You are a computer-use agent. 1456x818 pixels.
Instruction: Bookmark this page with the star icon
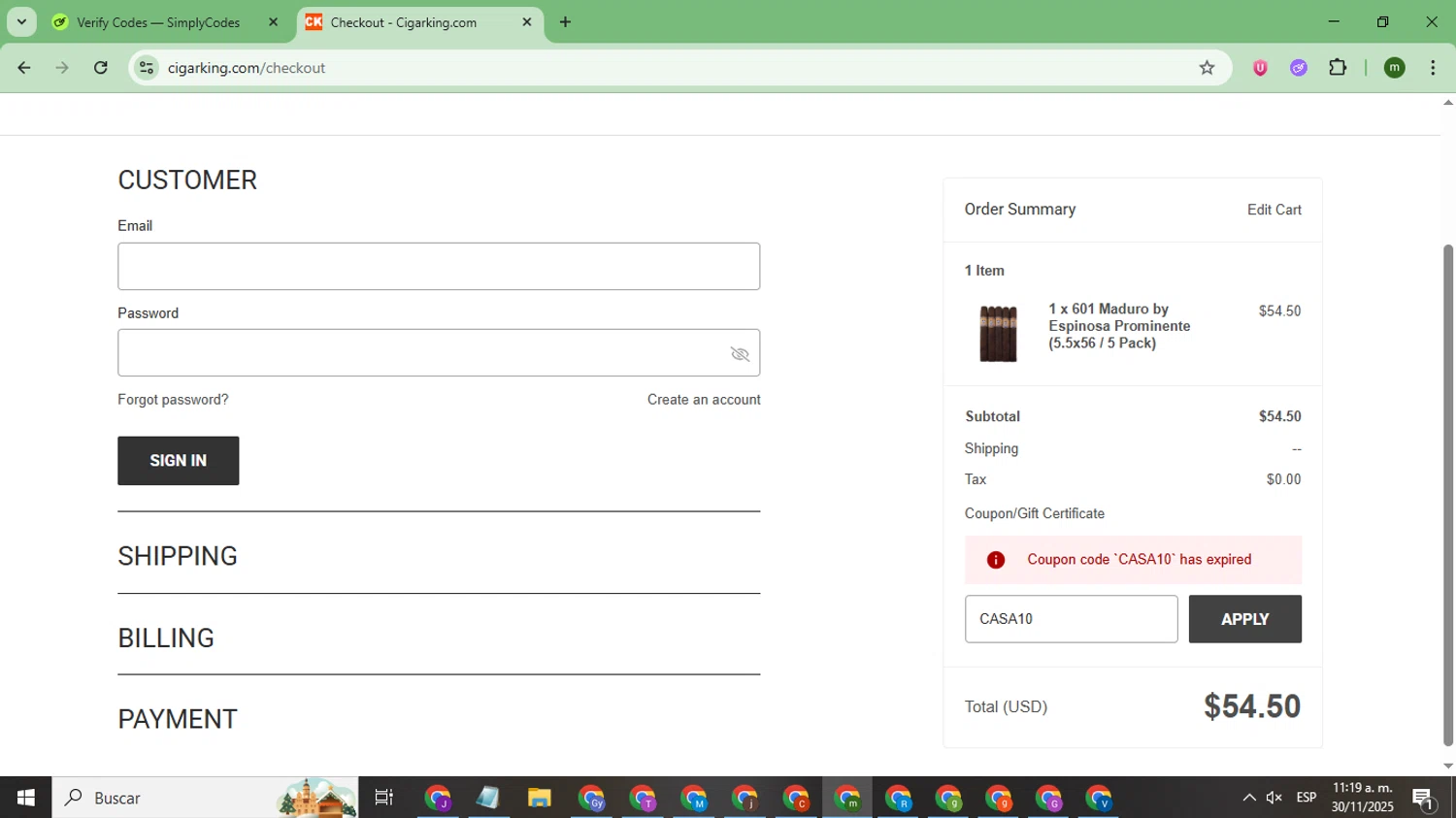(x=1207, y=68)
